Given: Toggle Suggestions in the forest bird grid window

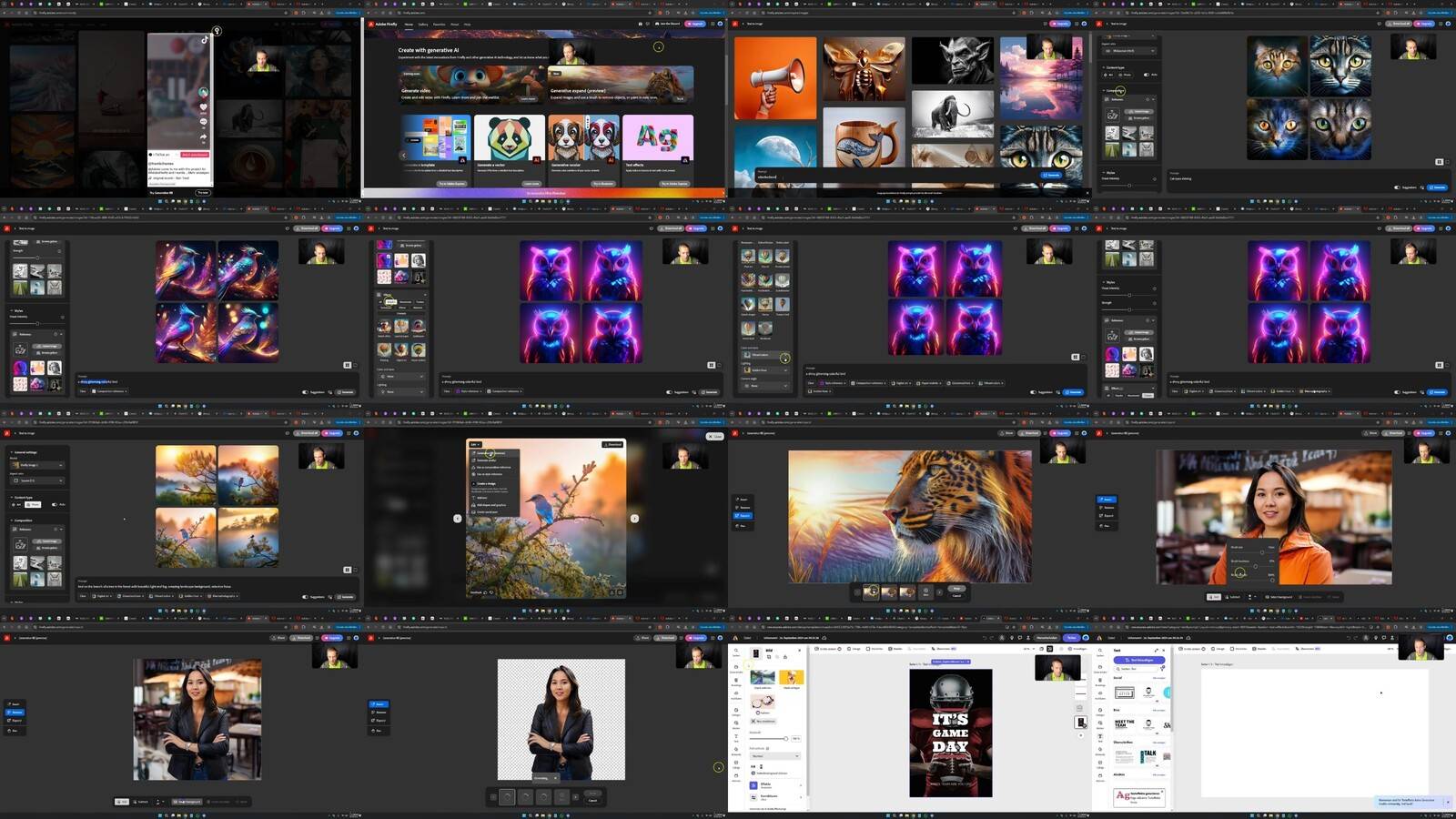Looking at the screenshot, I should point(305,597).
